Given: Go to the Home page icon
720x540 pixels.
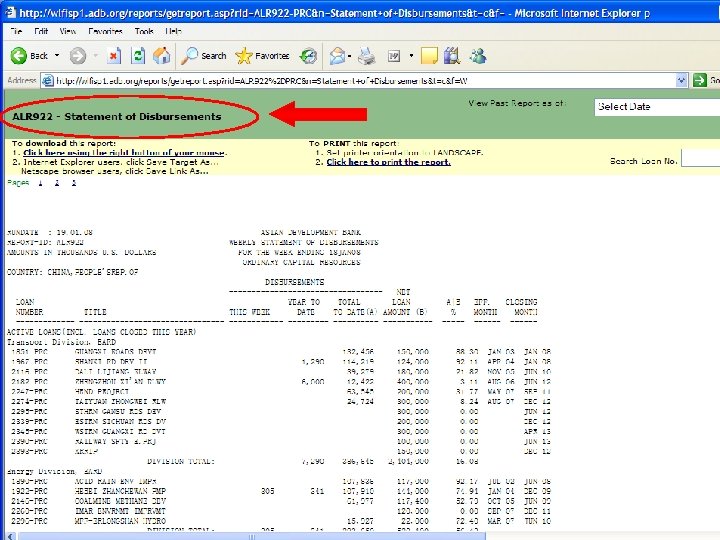Looking at the screenshot, I should pos(161,56).
